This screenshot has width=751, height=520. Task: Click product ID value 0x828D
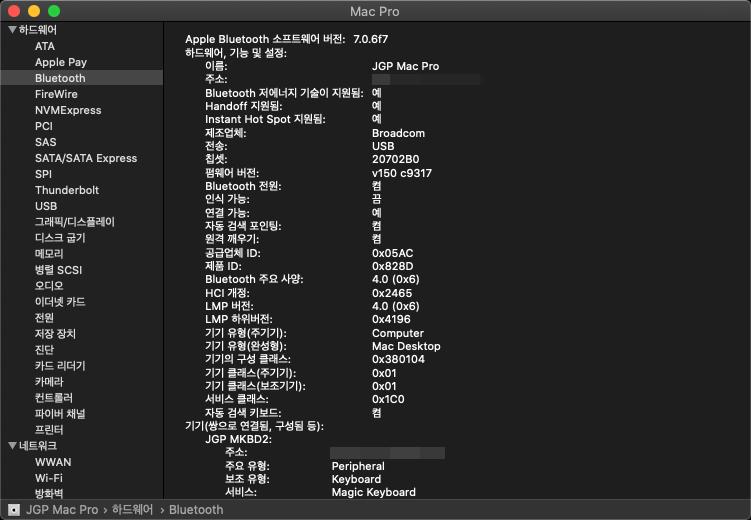point(393,266)
